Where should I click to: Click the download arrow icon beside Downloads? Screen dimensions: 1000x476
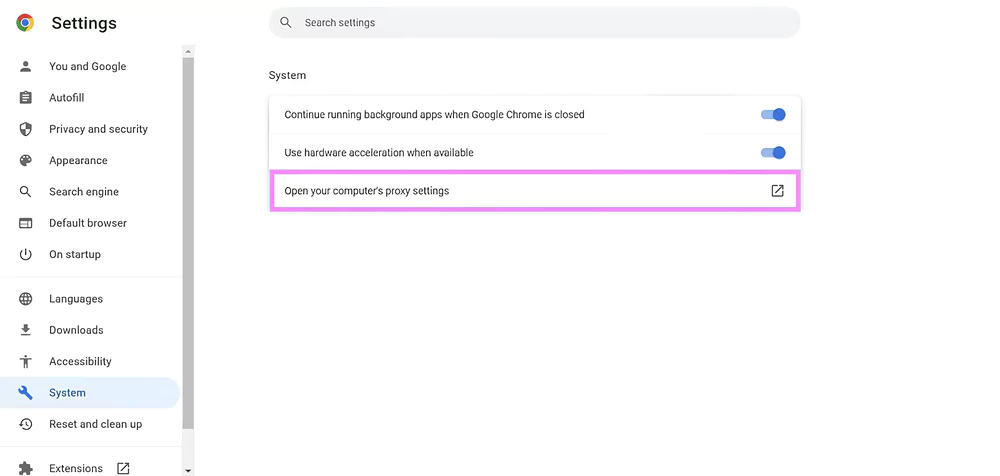[26, 330]
